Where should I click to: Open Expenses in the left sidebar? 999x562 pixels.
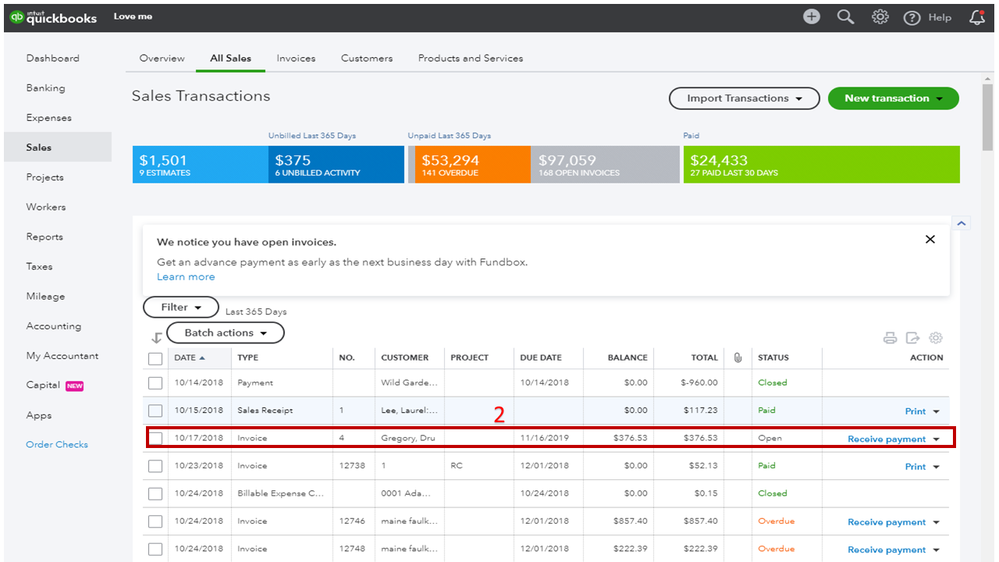(49, 118)
